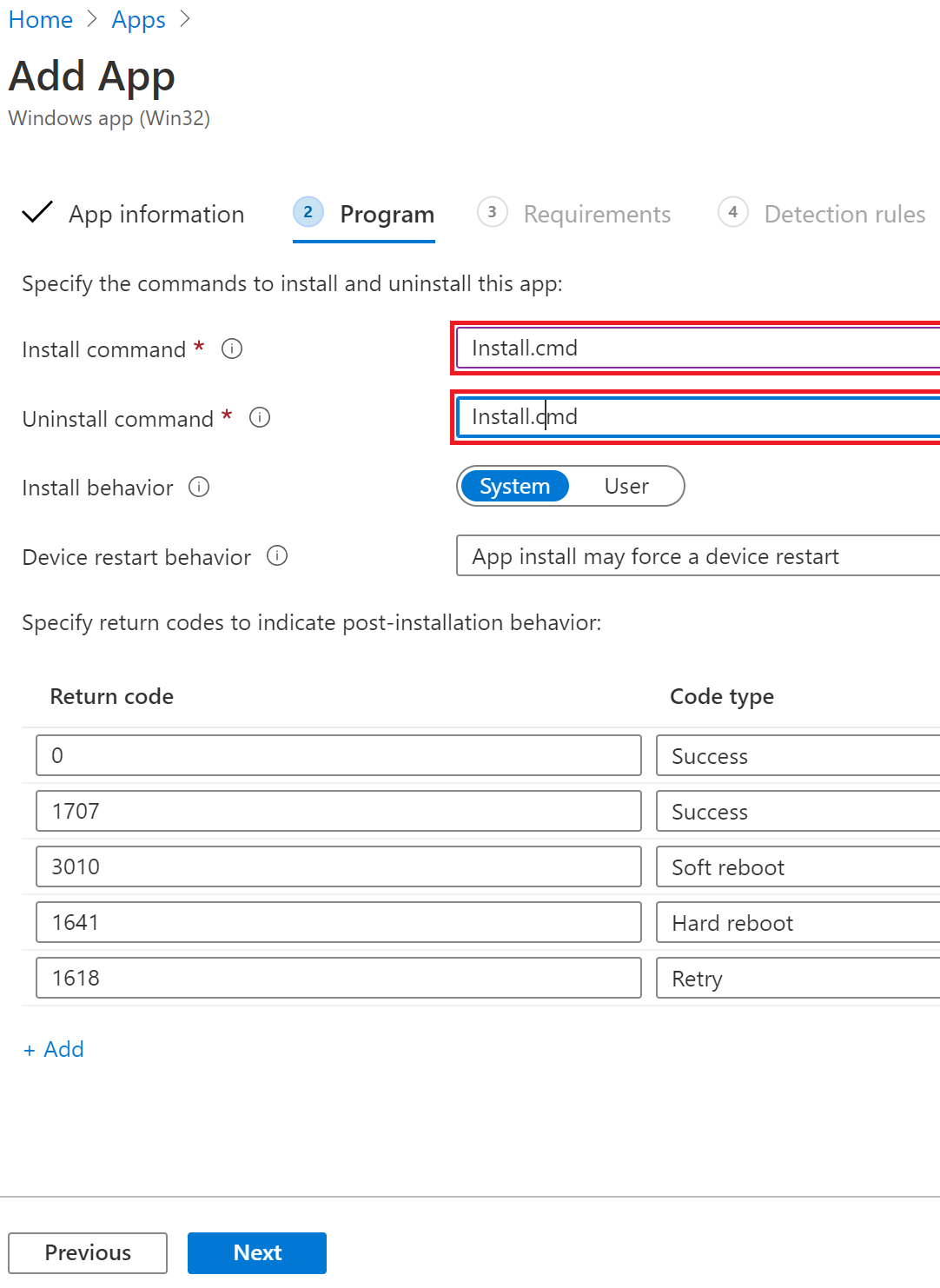This screenshot has width=940, height=1288.
Task: Switch install behavior toggle to User
Action: [x=626, y=486]
